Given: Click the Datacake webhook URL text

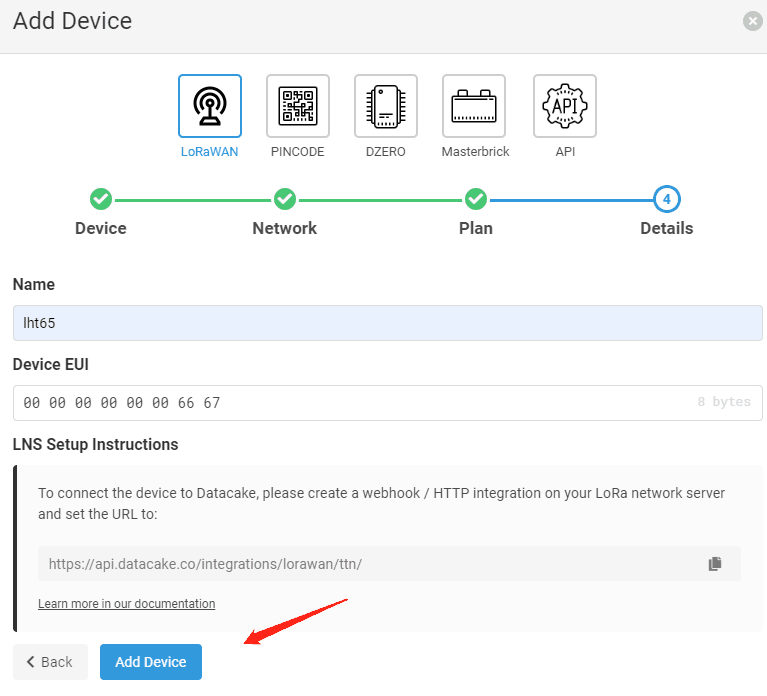Looking at the screenshot, I should pyautogui.click(x=205, y=564).
